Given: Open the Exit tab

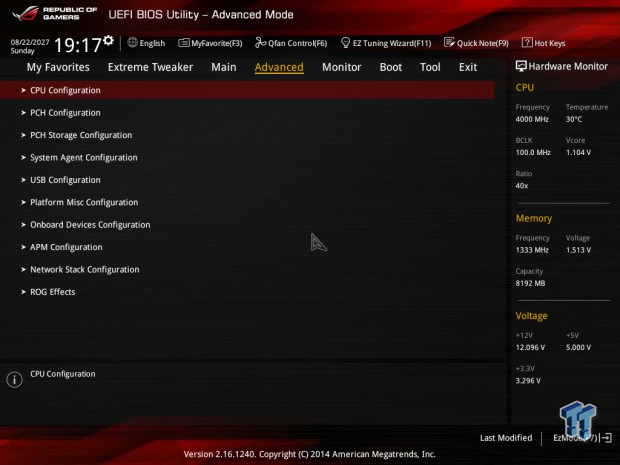Looking at the screenshot, I should (x=468, y=67).
